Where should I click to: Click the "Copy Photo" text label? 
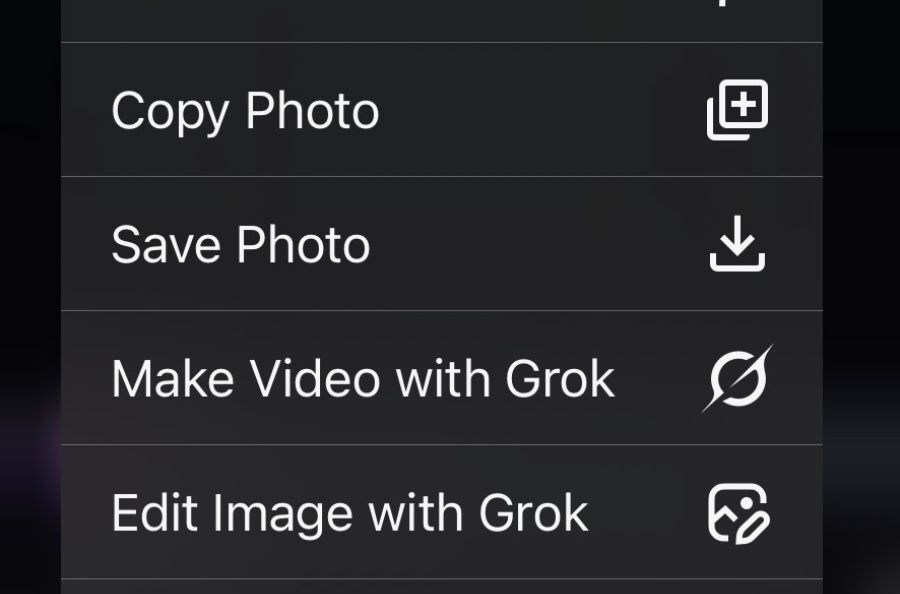pos(245,111)
